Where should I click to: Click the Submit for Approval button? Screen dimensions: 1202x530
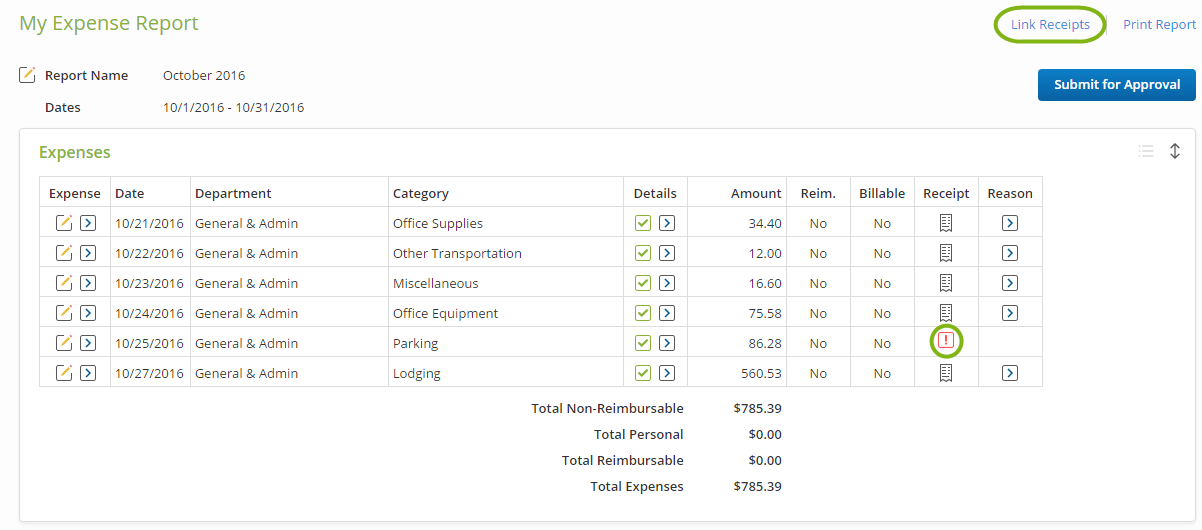coord(1117,85)
